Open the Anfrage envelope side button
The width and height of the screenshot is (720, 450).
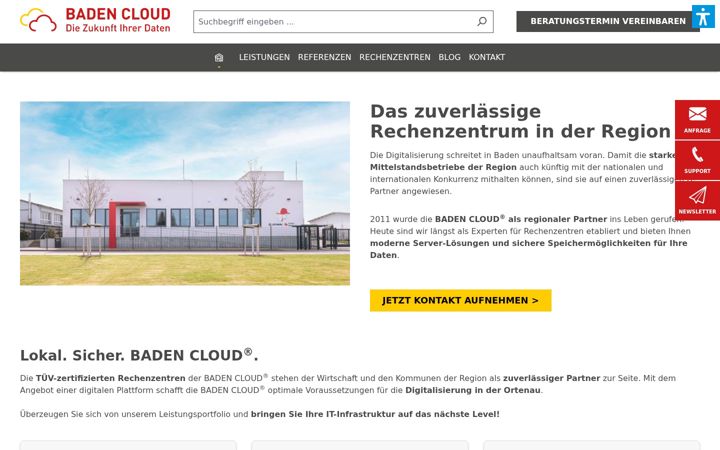point(697,120)
